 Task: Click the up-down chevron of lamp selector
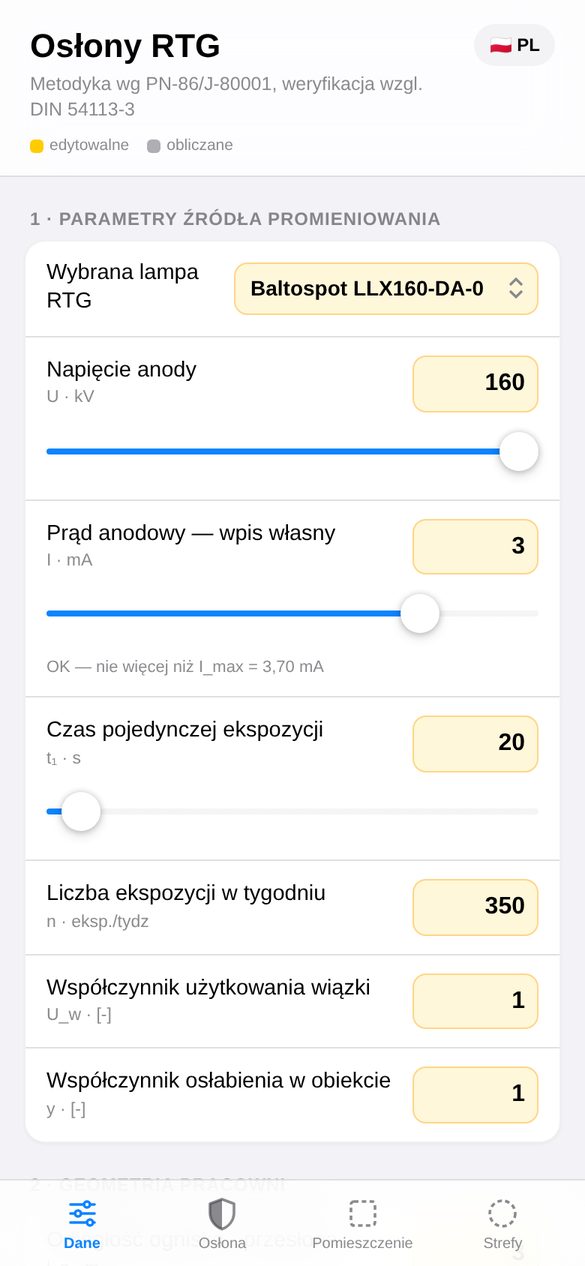(x=516, y=289)
